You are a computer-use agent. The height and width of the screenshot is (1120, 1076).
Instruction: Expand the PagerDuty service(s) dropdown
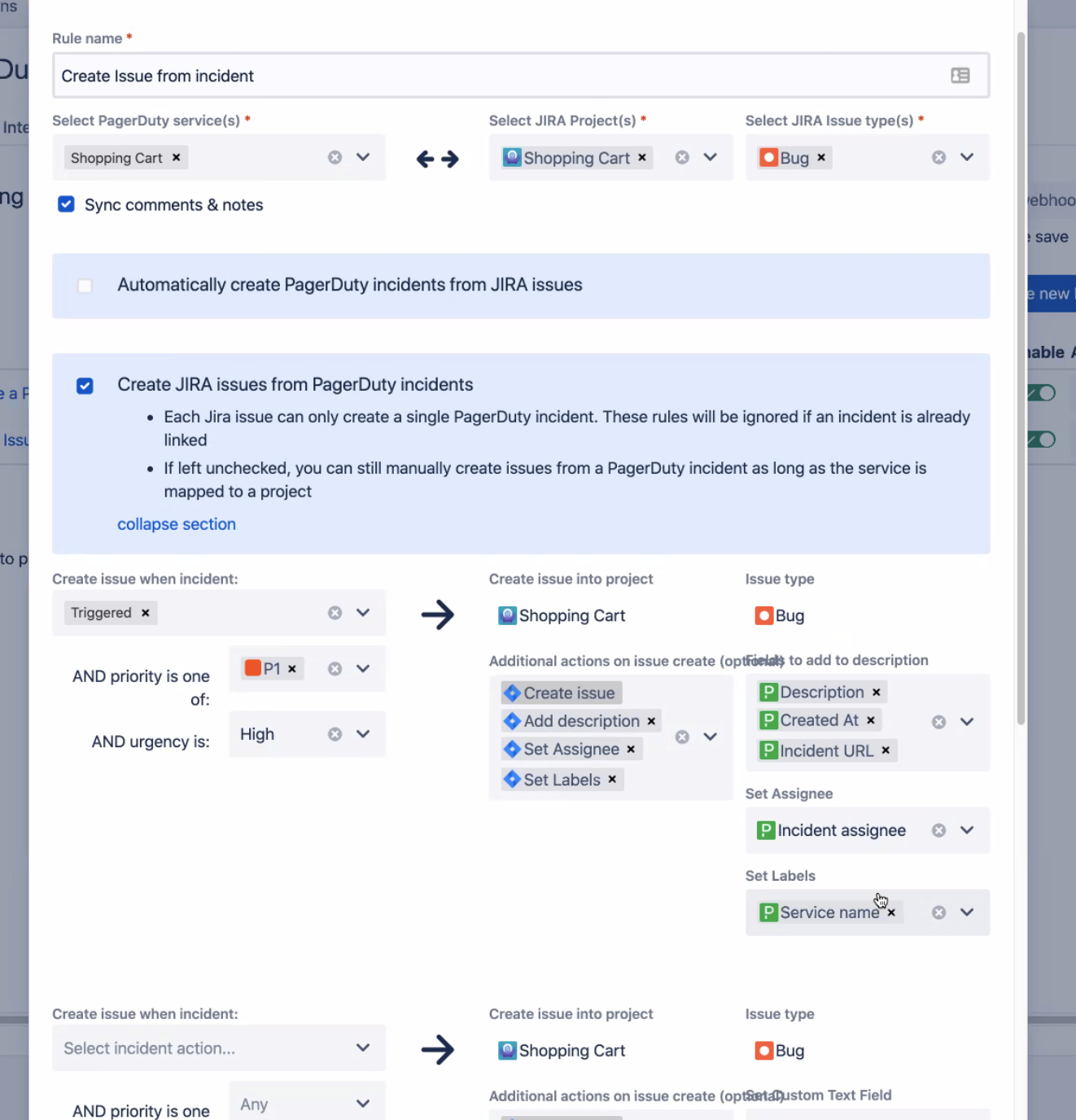pos(363,158)
